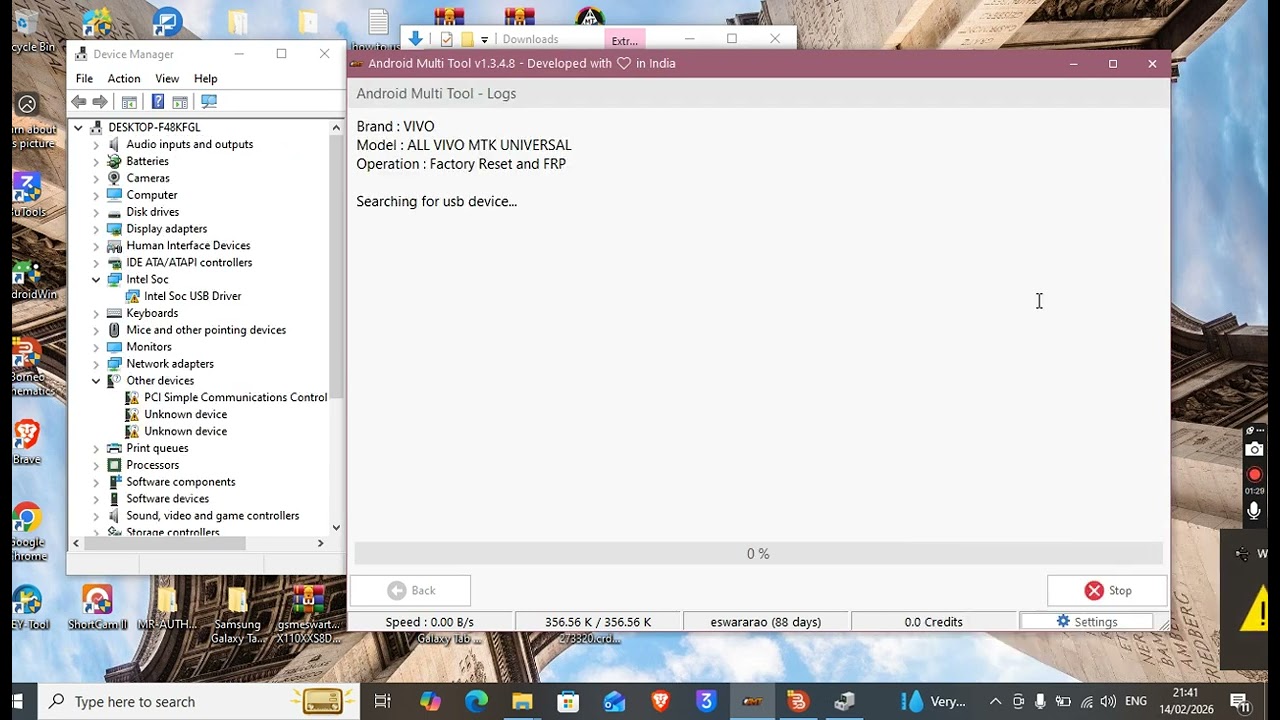The width and height of the screenshot is (1280, 720).
Task: Open 3uTools from the taskbar
Action: click(x=706, y=702)
